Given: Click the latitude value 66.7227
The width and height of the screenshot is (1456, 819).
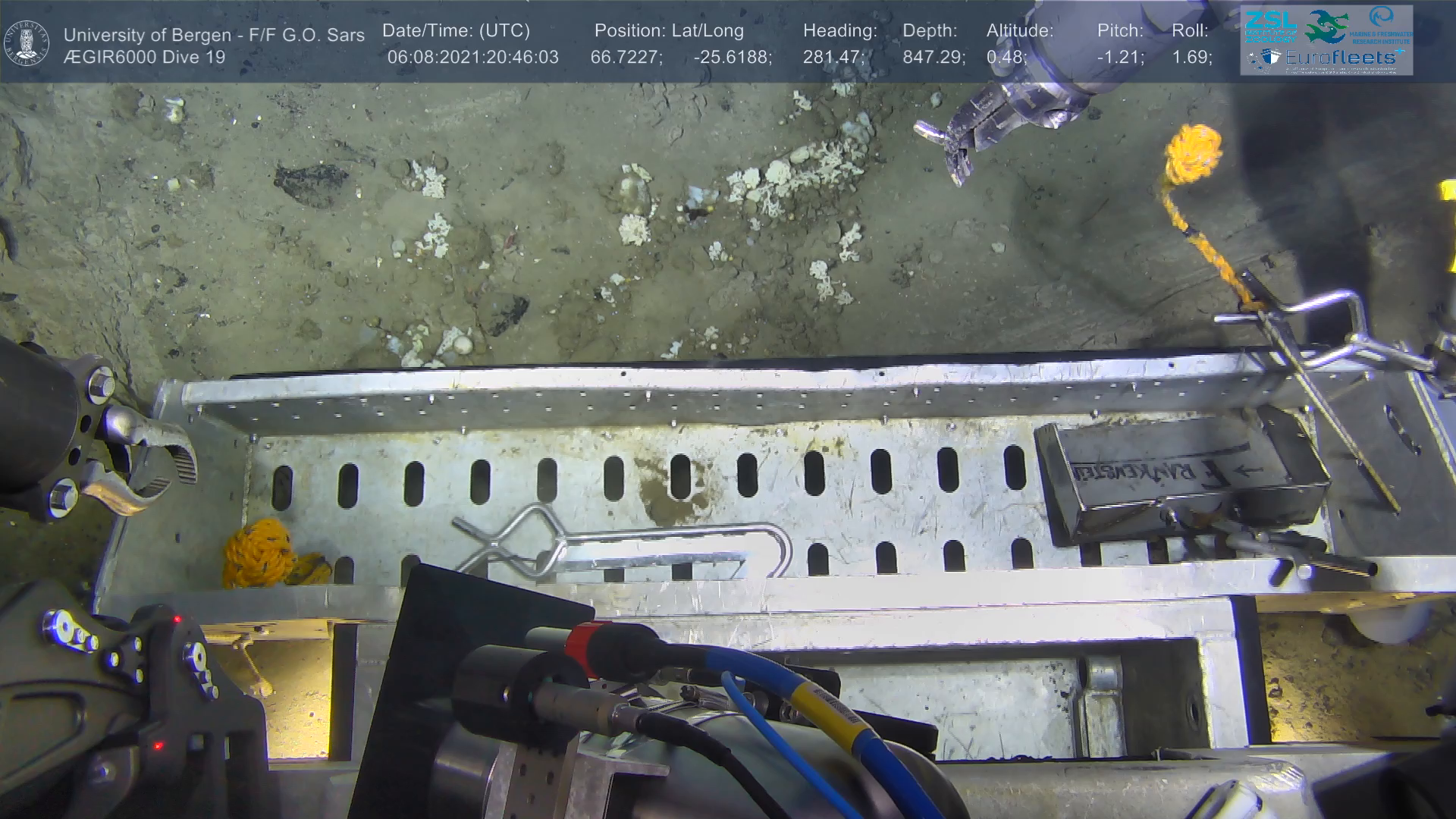Looking at the screenshot, I should point(626,58).
